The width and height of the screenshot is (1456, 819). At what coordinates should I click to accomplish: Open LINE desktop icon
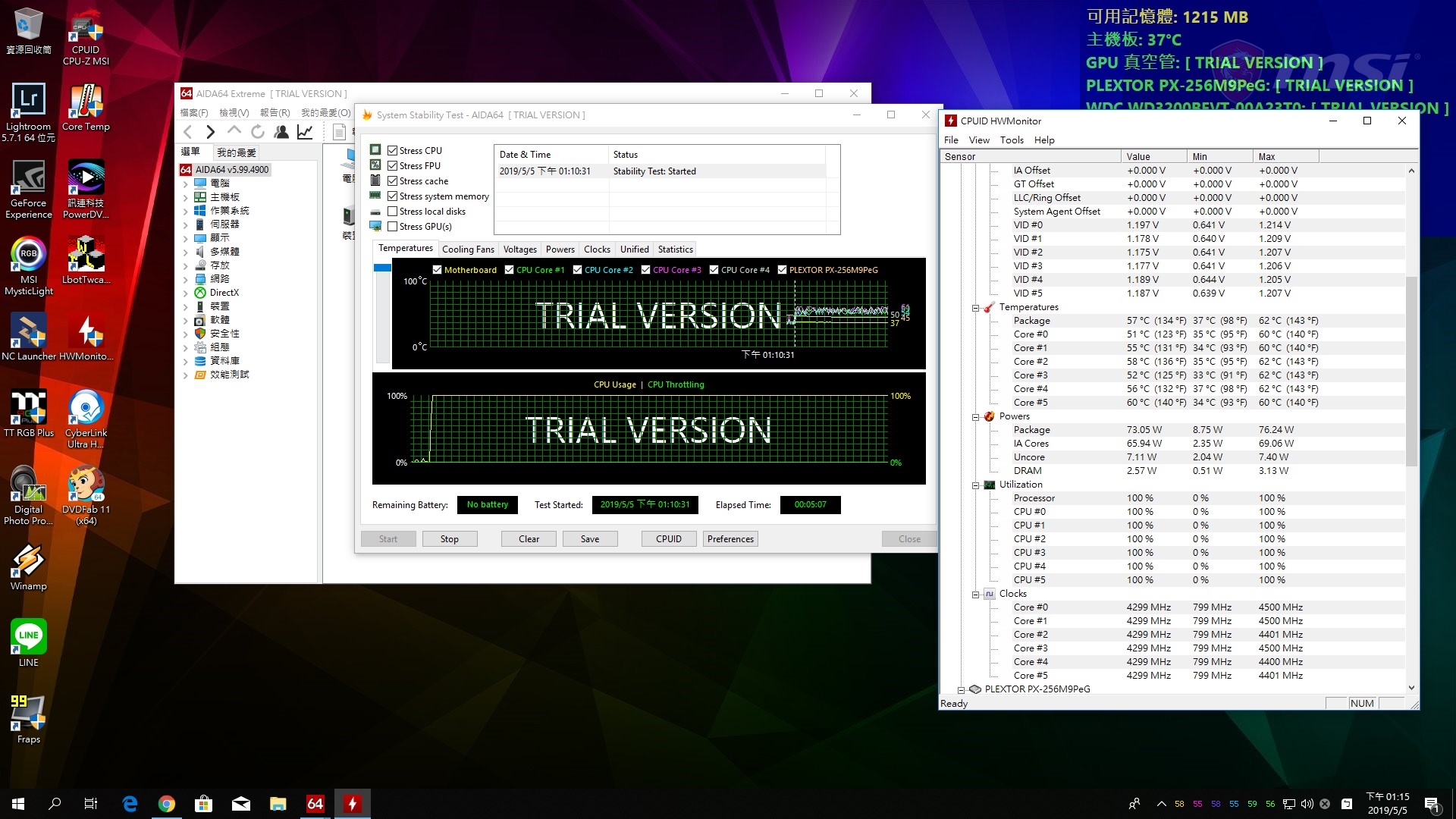pyautogui.click(x=29, y=643)
